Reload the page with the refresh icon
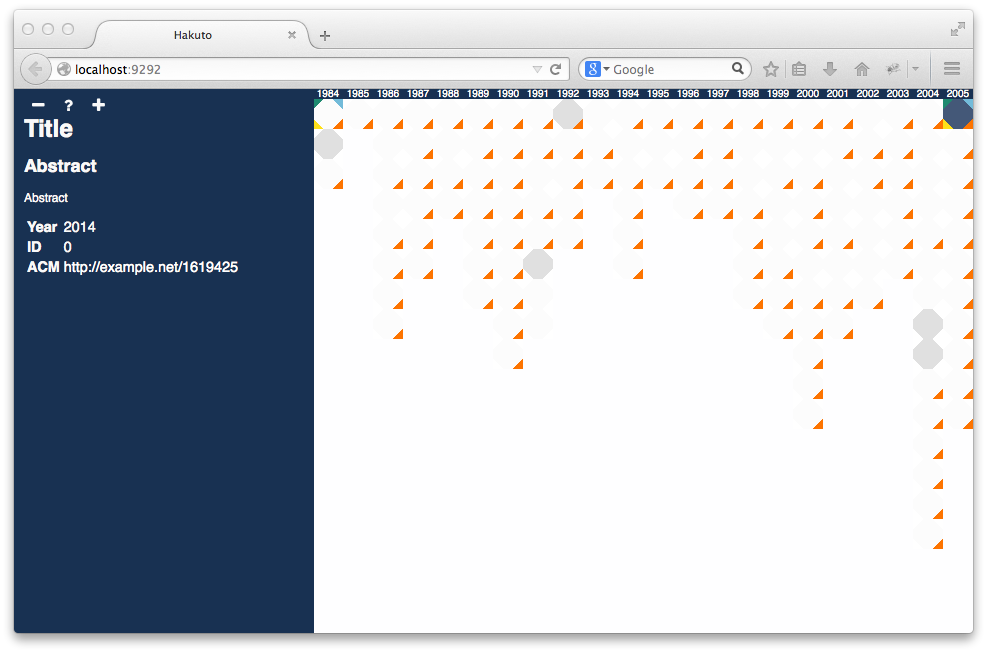987x653 pixels. (555, 69)
